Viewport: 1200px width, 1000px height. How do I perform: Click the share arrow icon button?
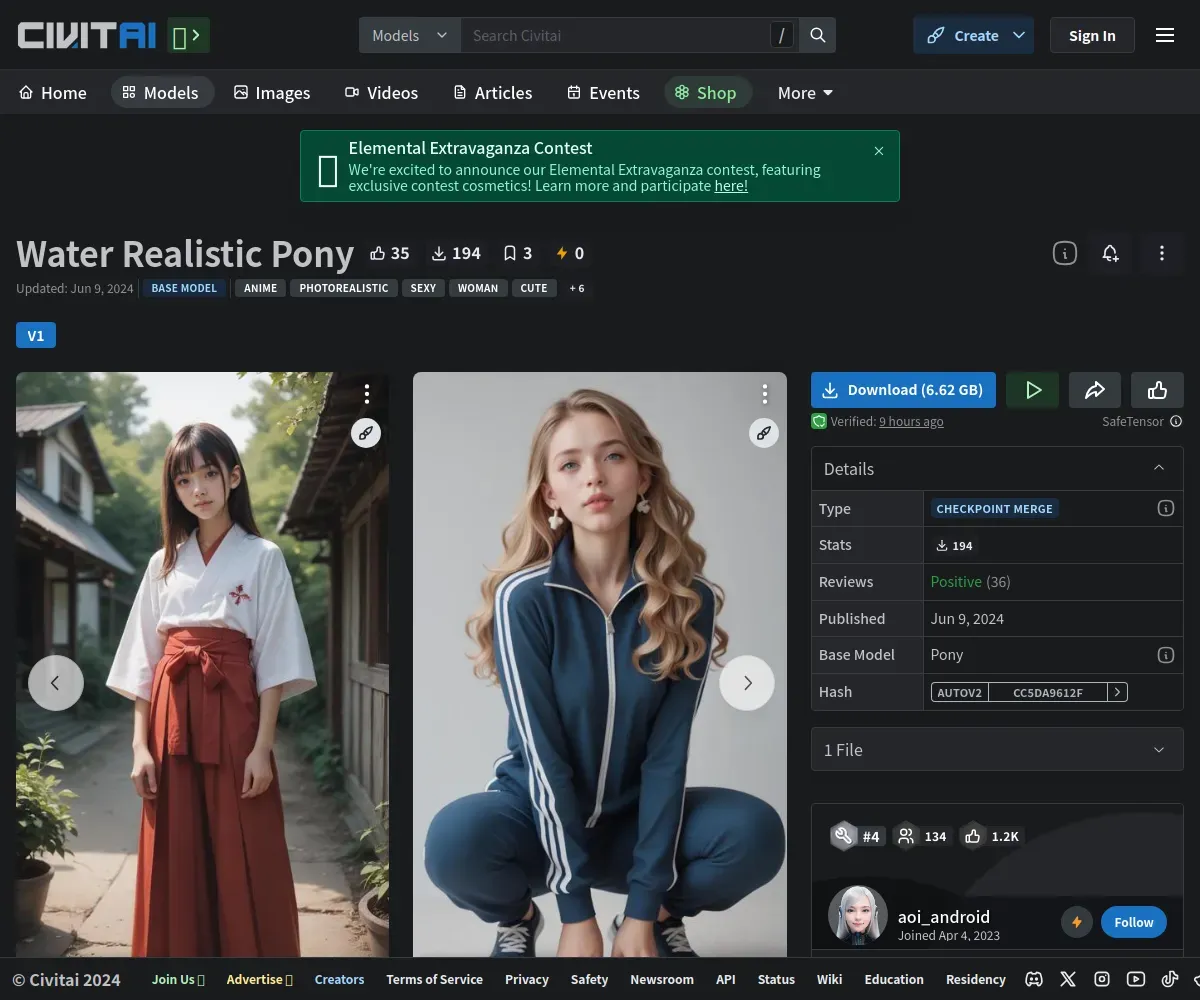pos(1095,390)
